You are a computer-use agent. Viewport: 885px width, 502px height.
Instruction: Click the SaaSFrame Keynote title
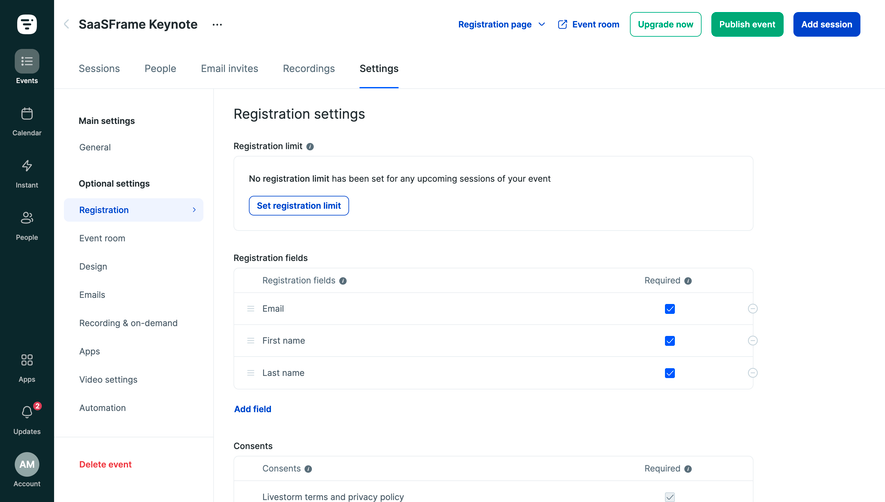coord(138,24)
